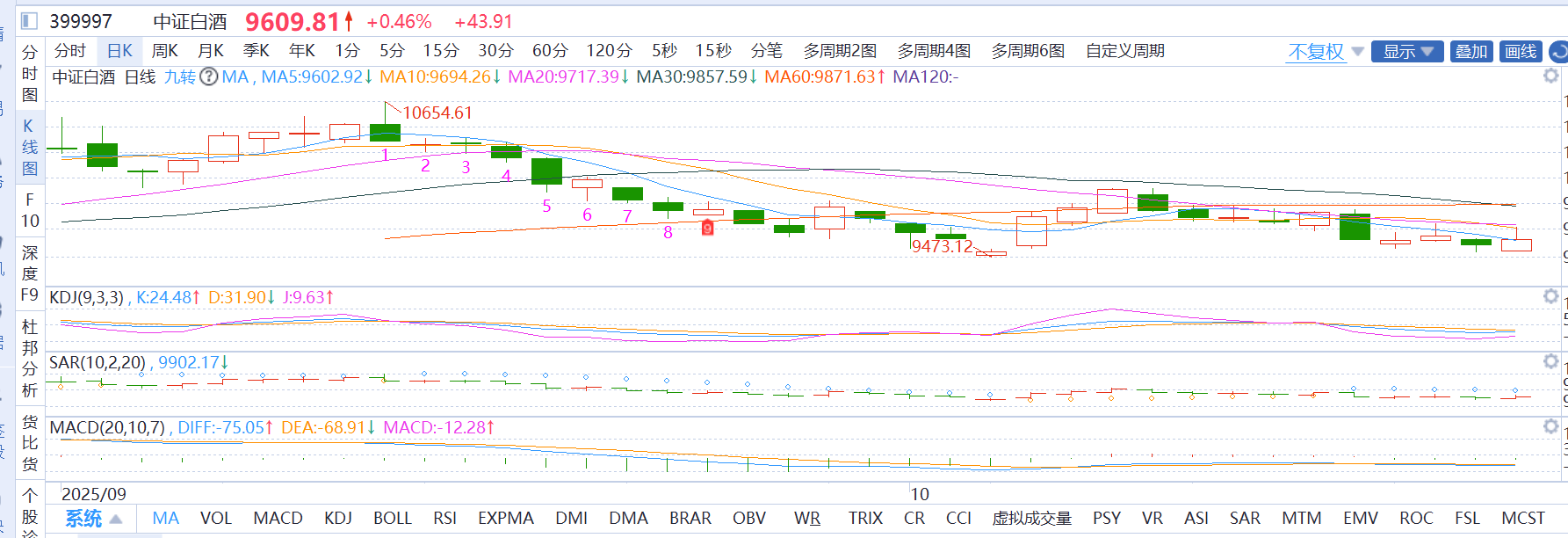Select the RSI indicator
This screenshot has width=1568, height=538.
(445, 519)
